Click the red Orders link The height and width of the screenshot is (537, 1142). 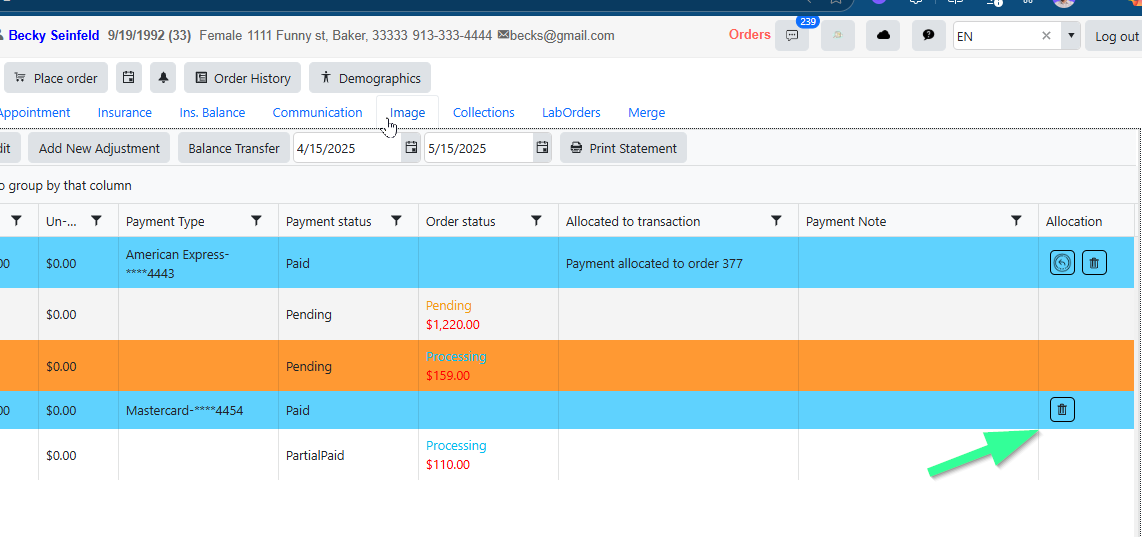[x=749, y=34]
